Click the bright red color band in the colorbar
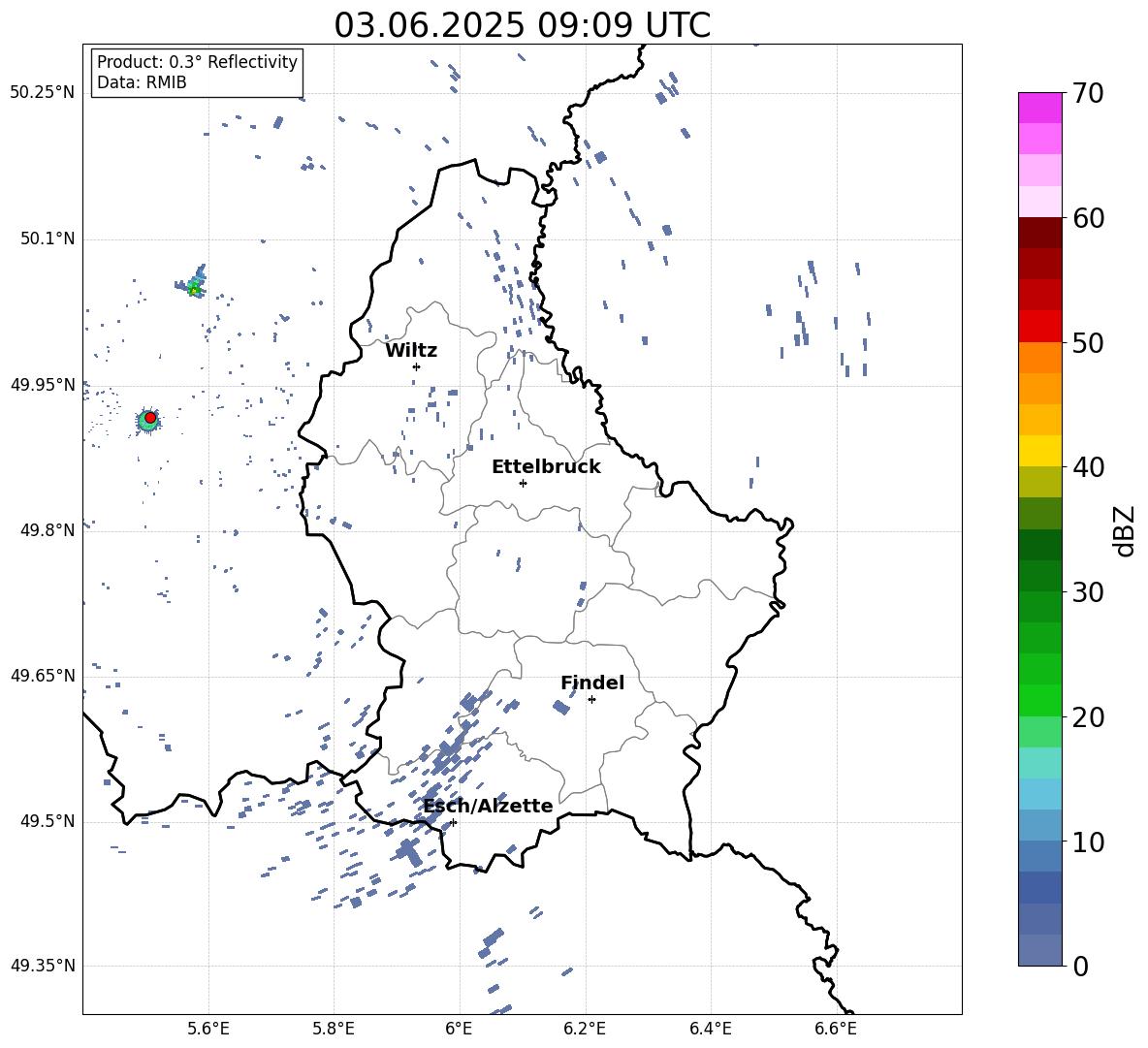Image resolution: width=1148 pixels, height=1048 pixels. point(1039,327)
